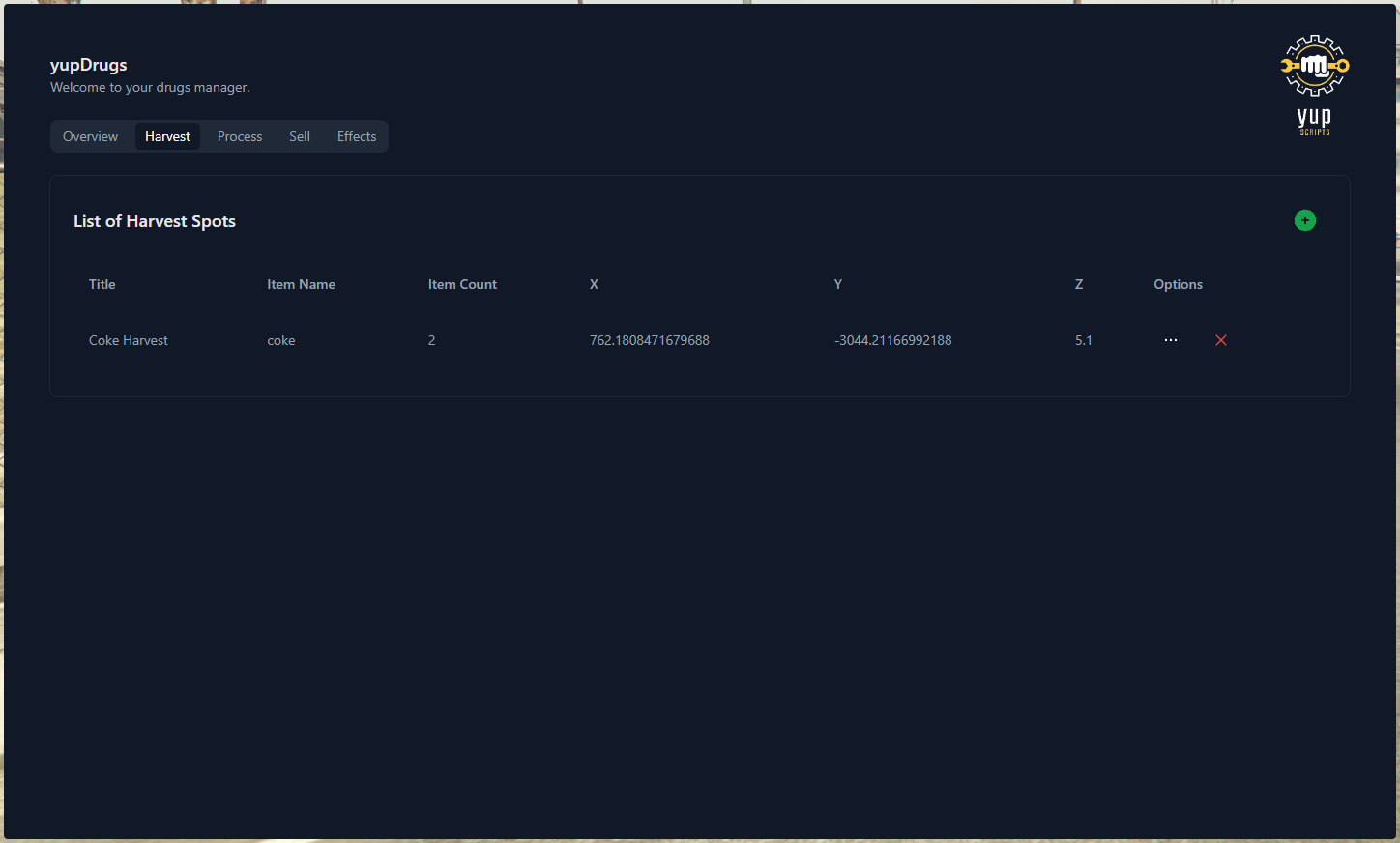Open the Process tab
Viewport: 1400px width, 843px height.
click(239, 136)
